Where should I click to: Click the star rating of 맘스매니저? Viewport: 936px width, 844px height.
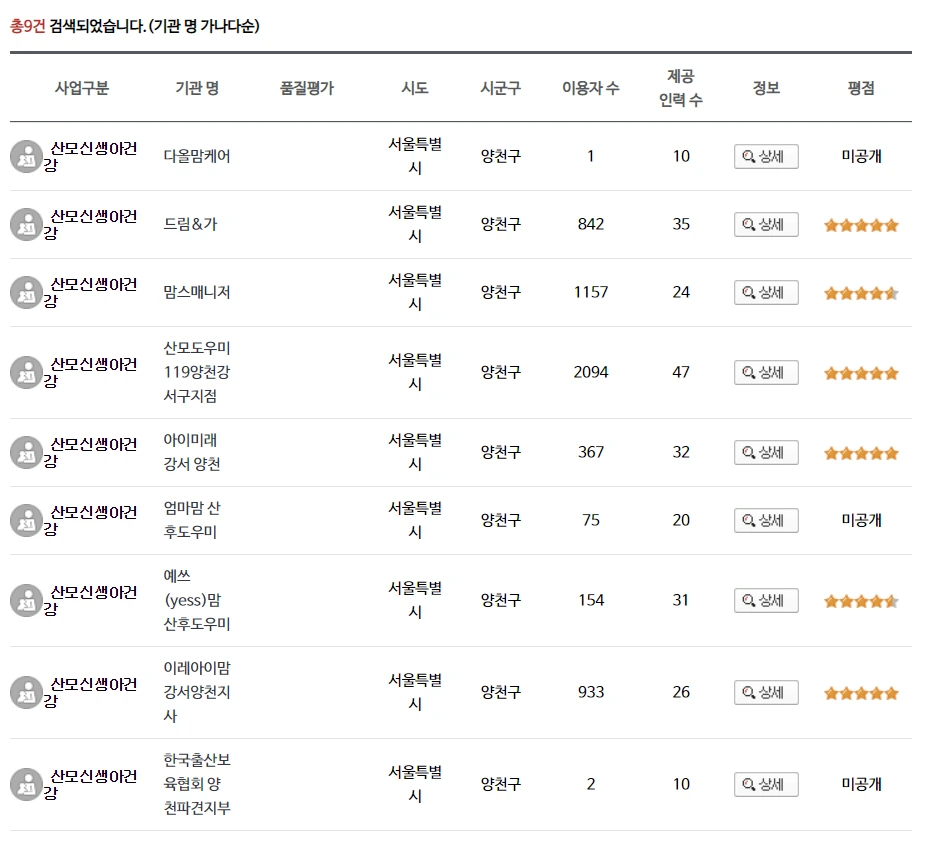860,293
